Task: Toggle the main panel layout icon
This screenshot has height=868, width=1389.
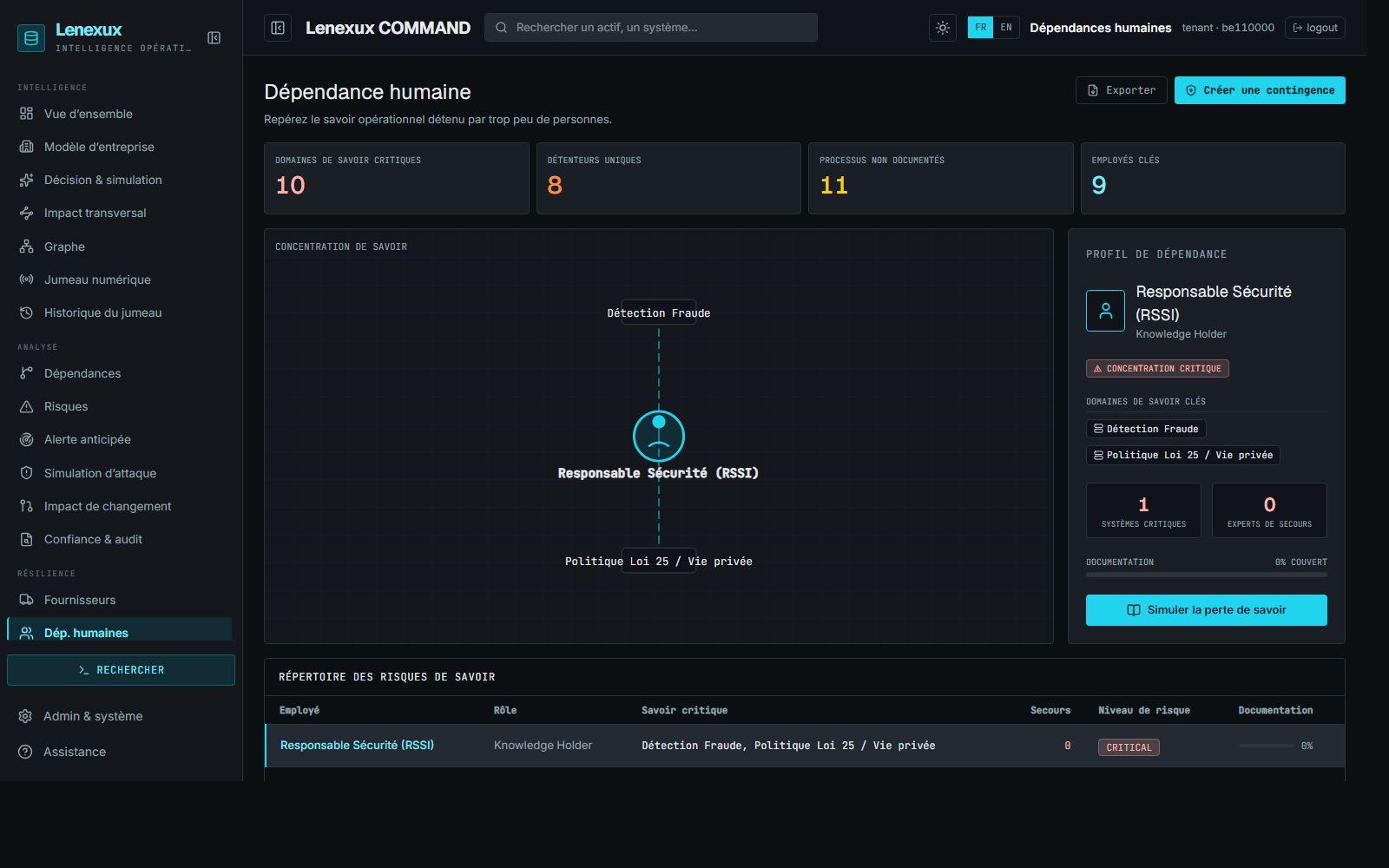Action: click(278, 28)
